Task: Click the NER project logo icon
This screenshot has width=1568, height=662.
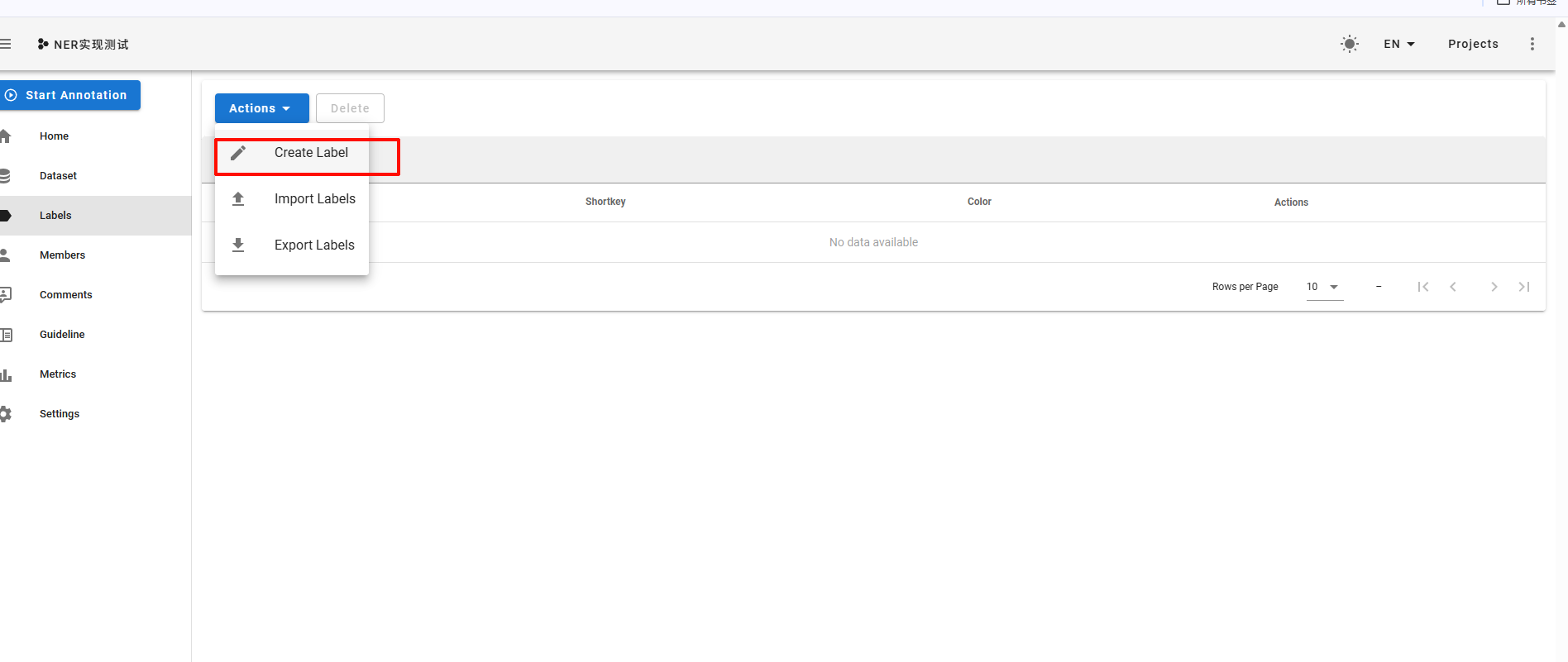Action: [x=43, y=44]
